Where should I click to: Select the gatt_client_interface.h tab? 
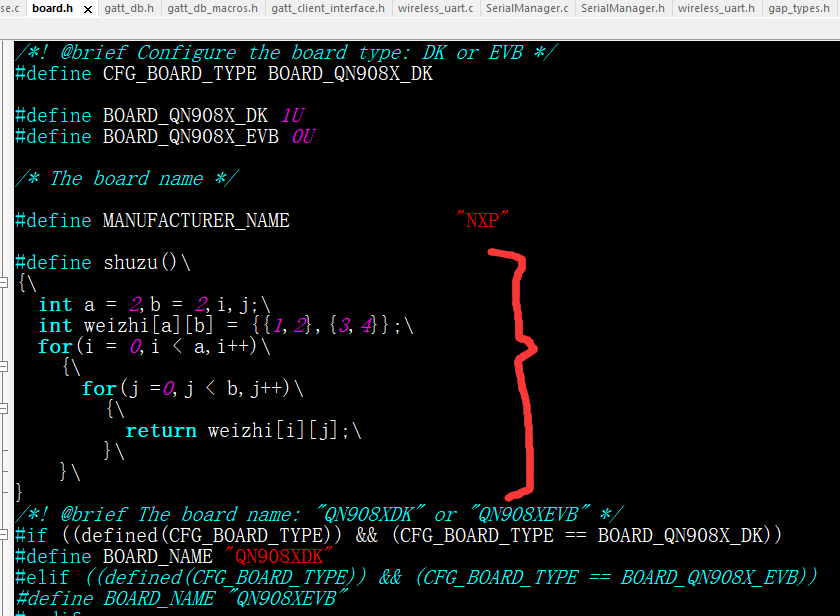tap(328, 9)
